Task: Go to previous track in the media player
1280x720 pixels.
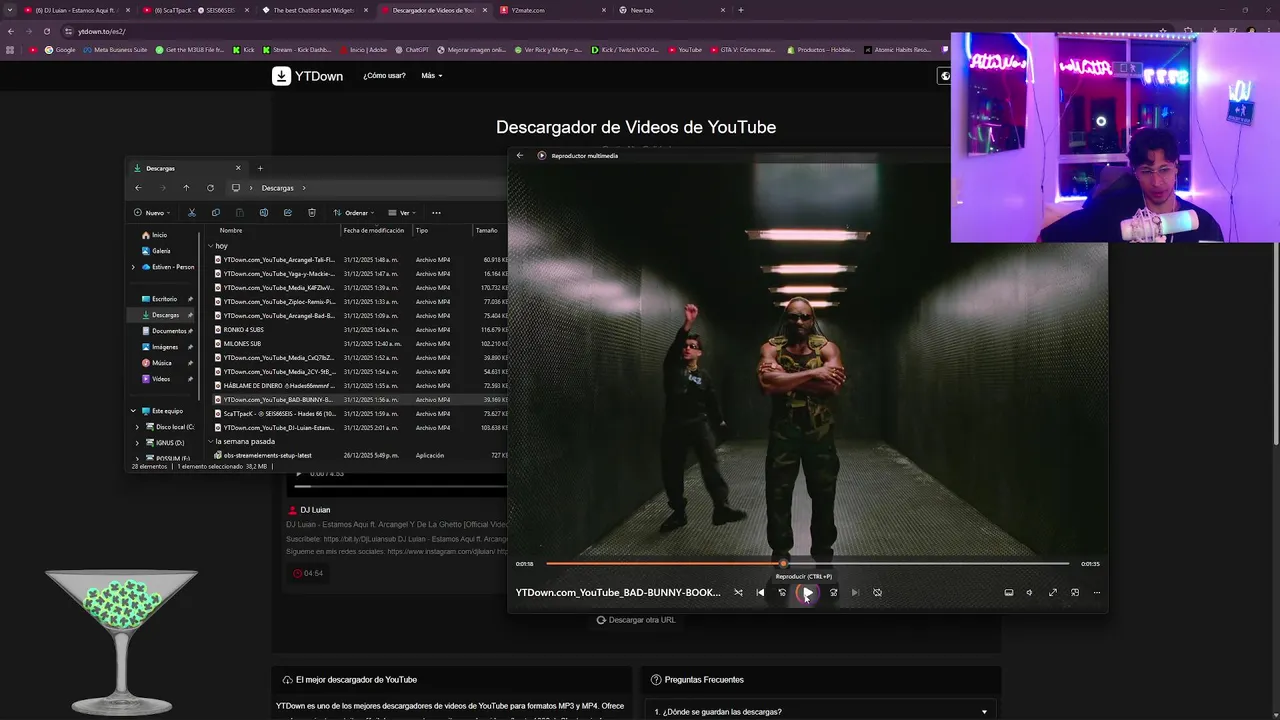Action: coord(760,592)
